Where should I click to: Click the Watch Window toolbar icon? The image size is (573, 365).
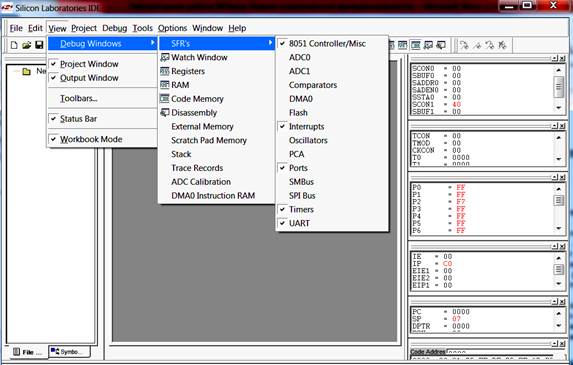tap(428, 45)
